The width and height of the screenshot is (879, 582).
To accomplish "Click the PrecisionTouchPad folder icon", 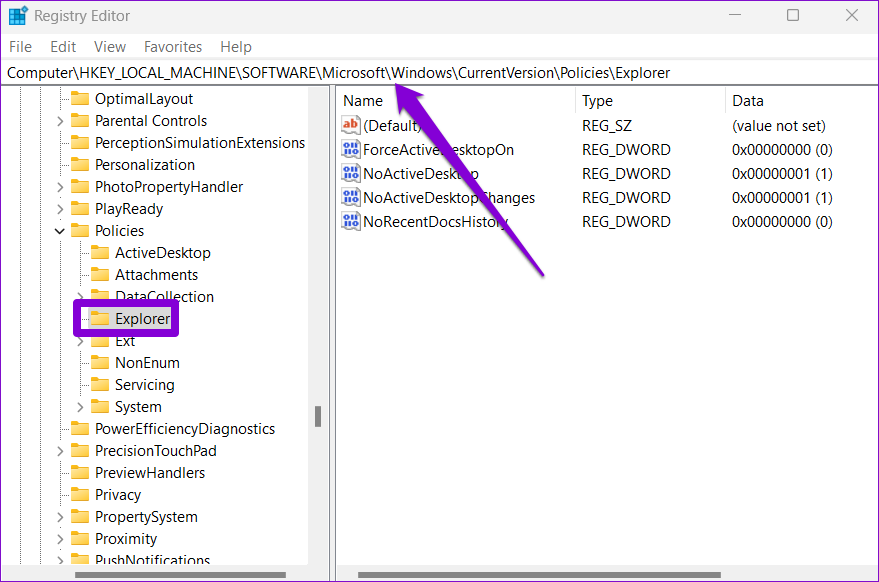I will click(80, 450).
